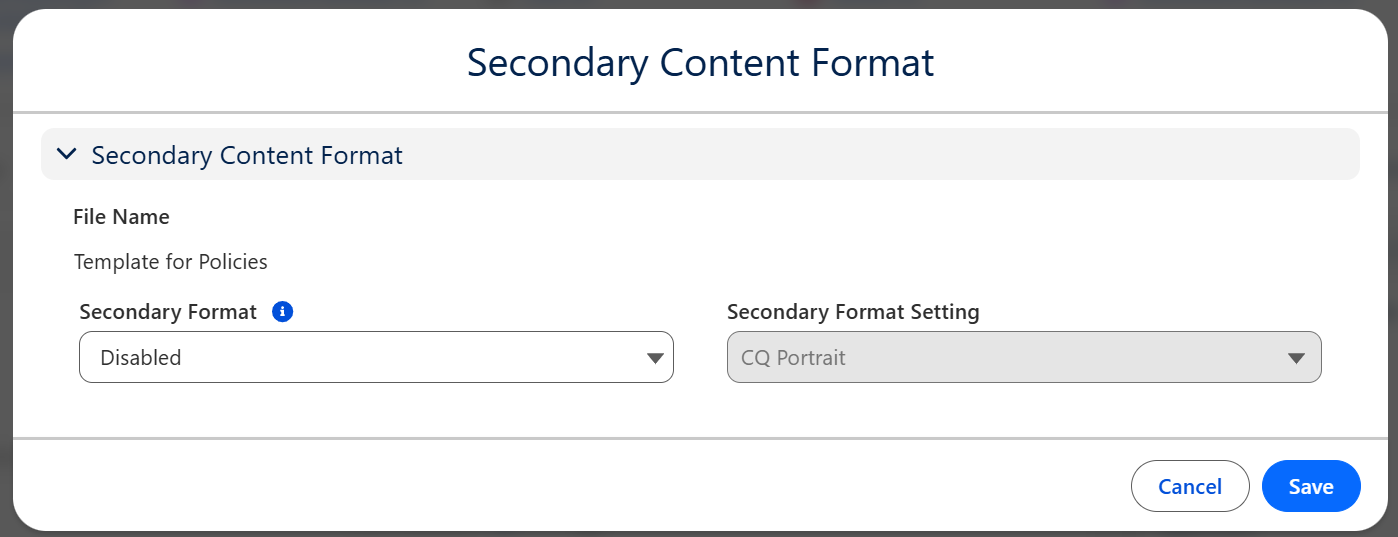Click the Secondary Content Format section header text
Viewport: 1398px width, 537px height.
point(247,155)
